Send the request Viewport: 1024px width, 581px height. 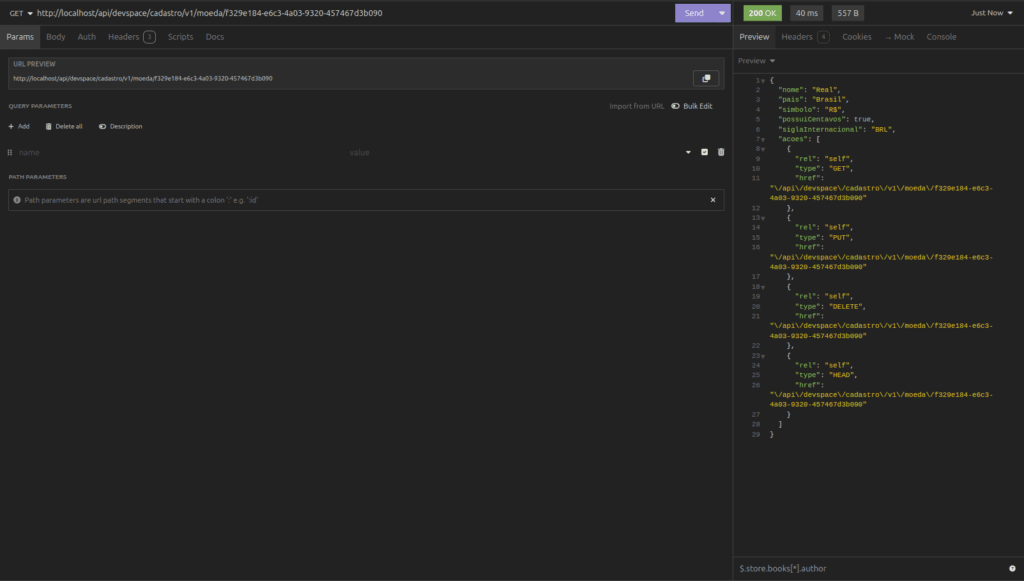694,13
